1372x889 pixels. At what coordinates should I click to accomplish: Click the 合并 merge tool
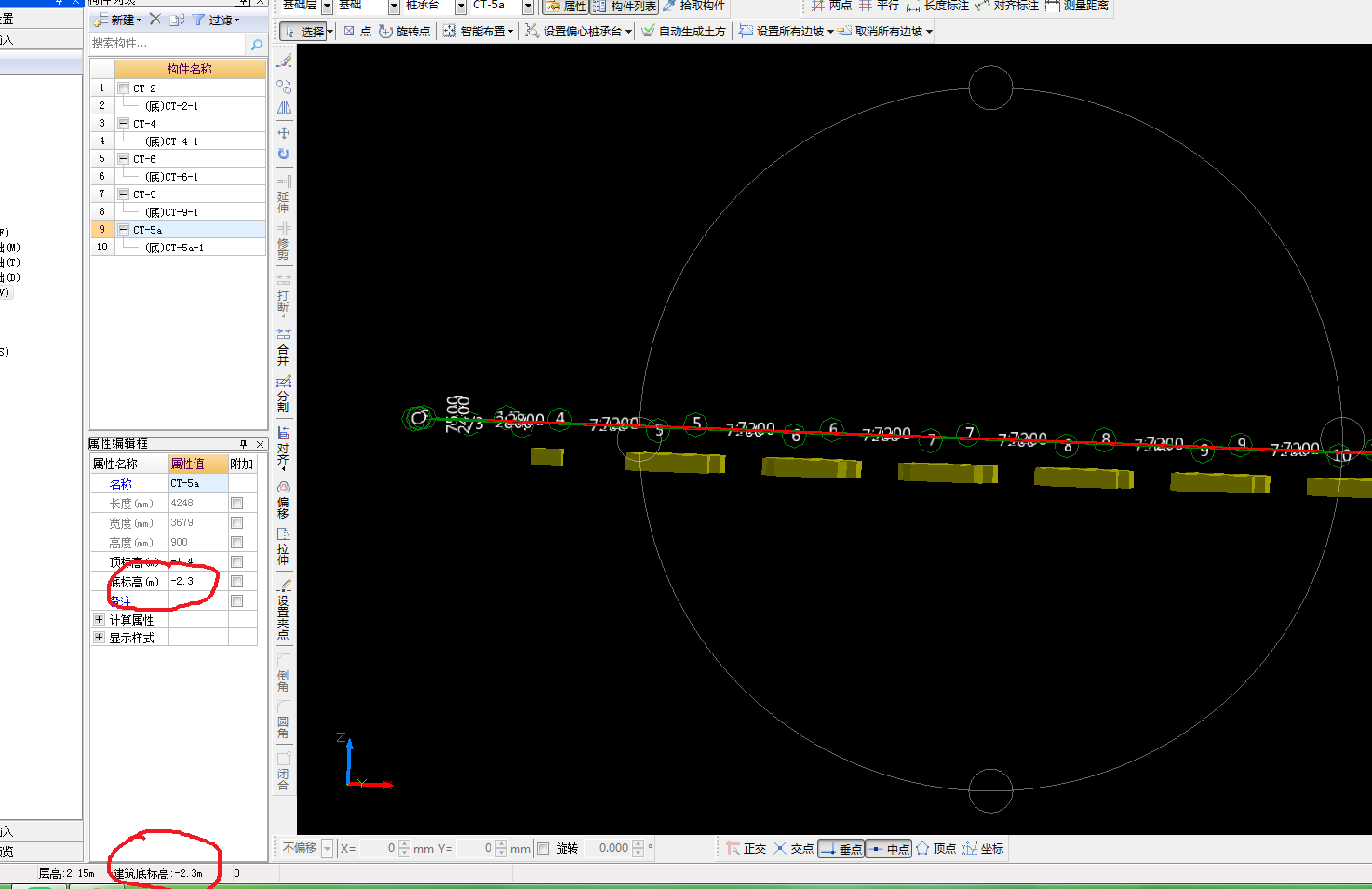click(284, 346)
